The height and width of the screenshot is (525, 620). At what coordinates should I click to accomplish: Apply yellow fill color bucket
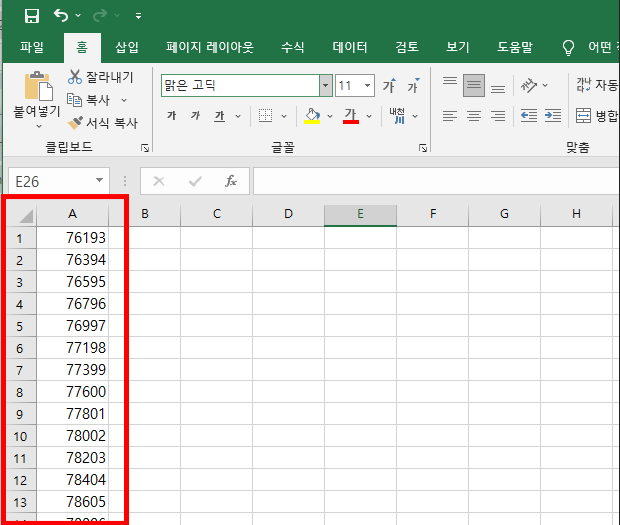312,116
